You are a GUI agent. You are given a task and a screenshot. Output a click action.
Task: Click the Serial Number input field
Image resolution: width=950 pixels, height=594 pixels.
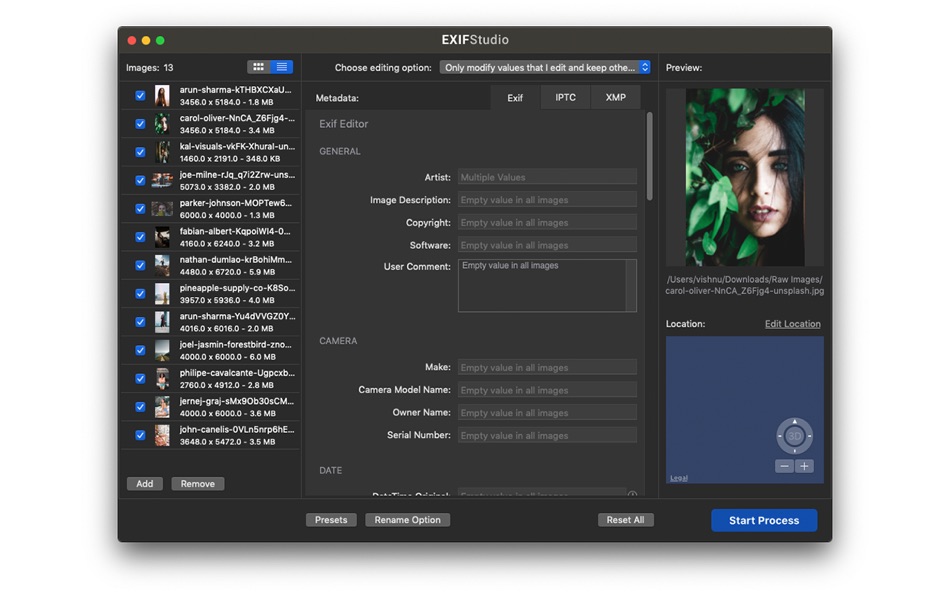tap(547, 435)
